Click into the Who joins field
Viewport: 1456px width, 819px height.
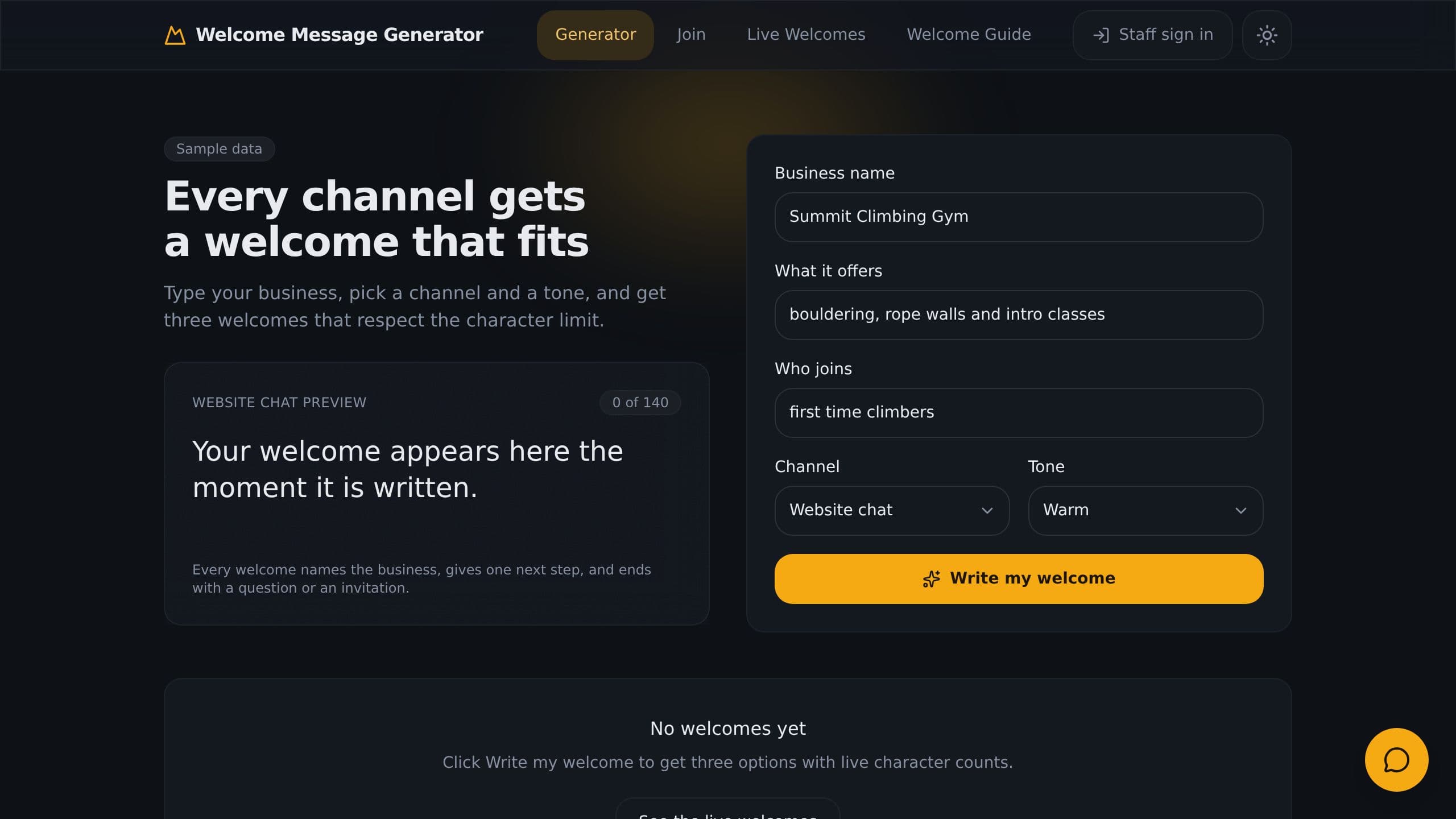(1019, 413)
